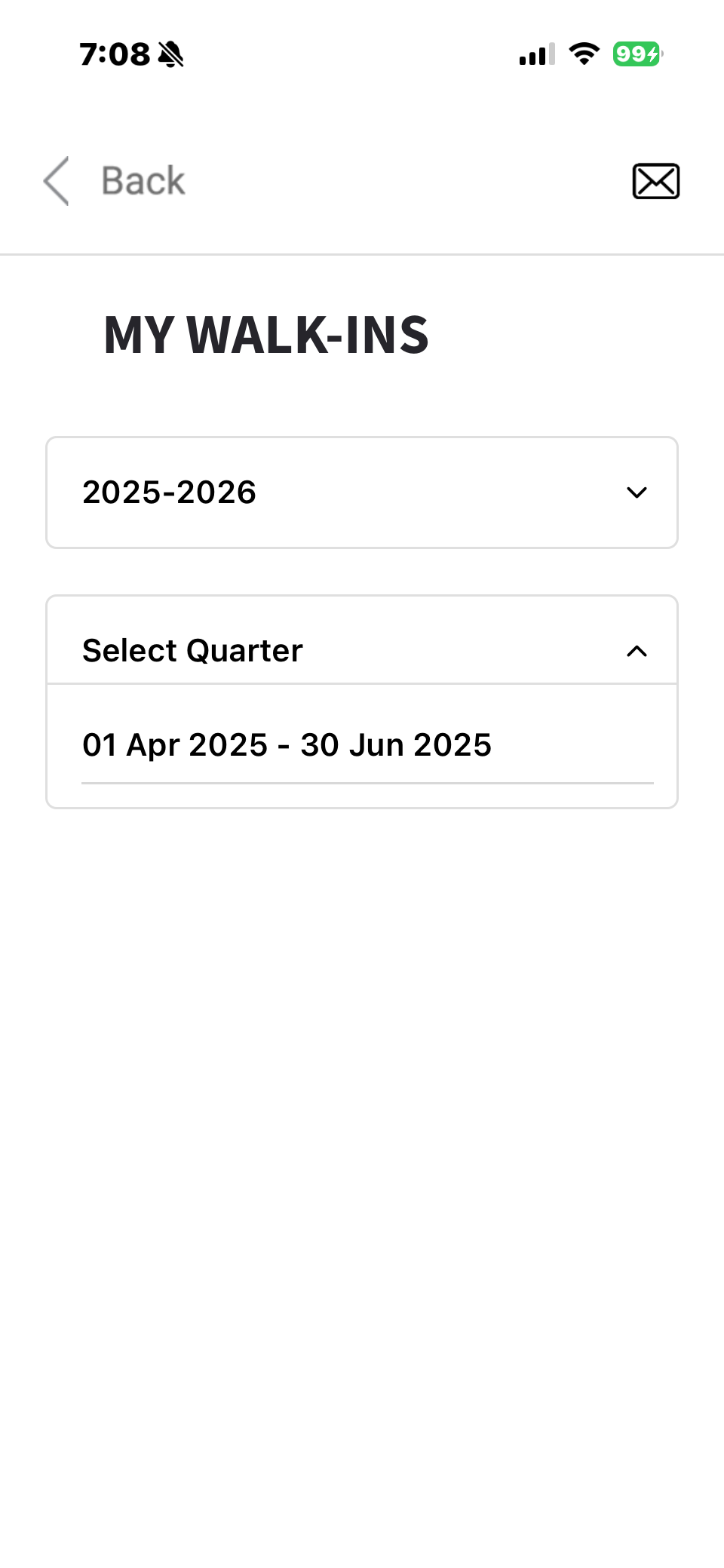
Task: Tap blank space below the quarter list
Action: point(362,1131)
